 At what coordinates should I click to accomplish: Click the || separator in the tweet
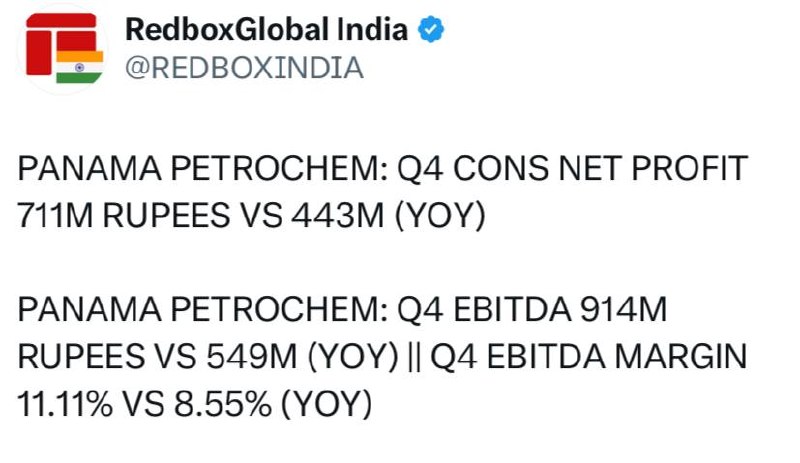coord(414,356)
